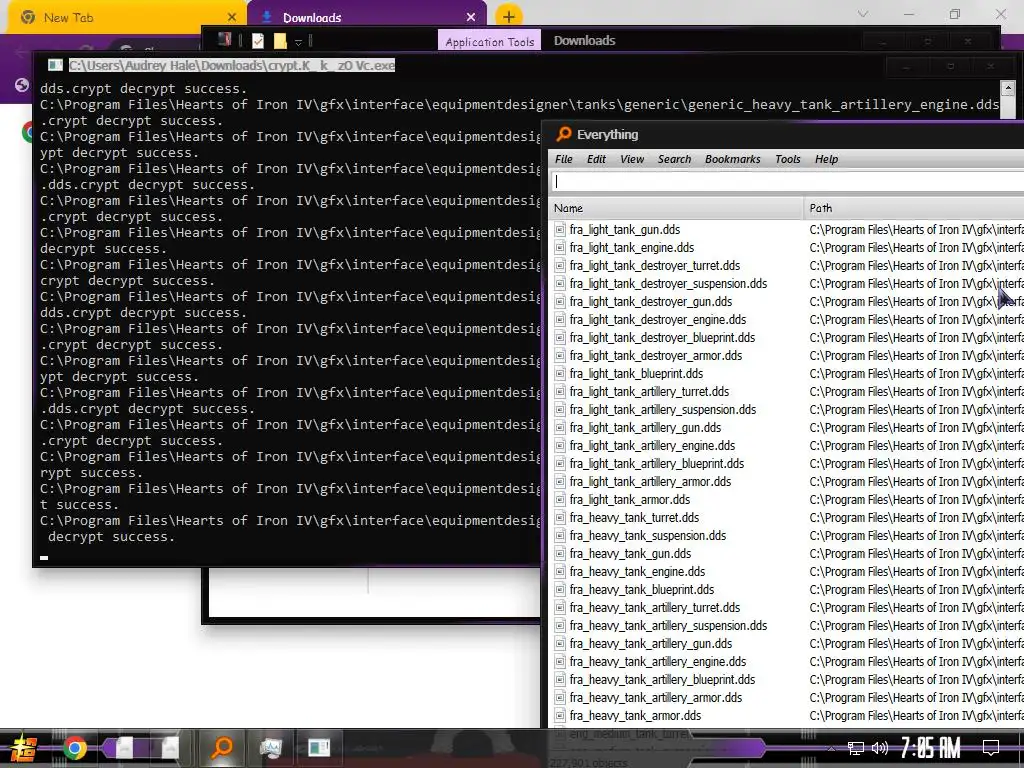Close the Downloads browser tab
The width and height of the screenshot is (1024, 768).
471,18
